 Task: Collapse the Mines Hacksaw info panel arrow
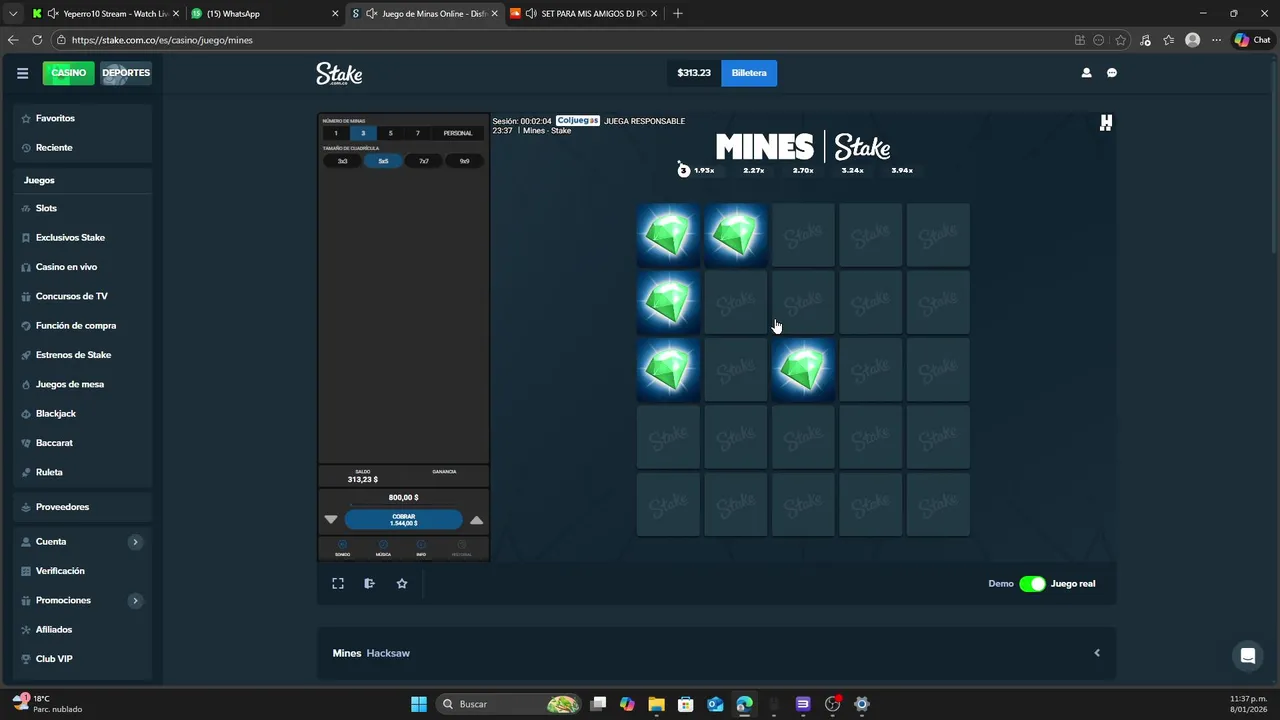(x=1097, y=653)
